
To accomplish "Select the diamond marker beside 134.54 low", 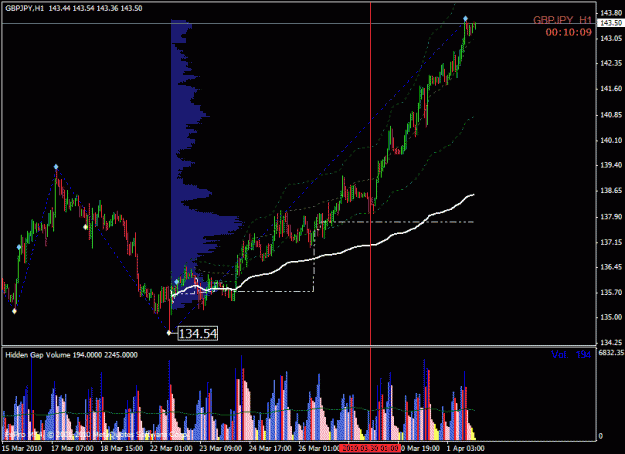I will 169,333.
